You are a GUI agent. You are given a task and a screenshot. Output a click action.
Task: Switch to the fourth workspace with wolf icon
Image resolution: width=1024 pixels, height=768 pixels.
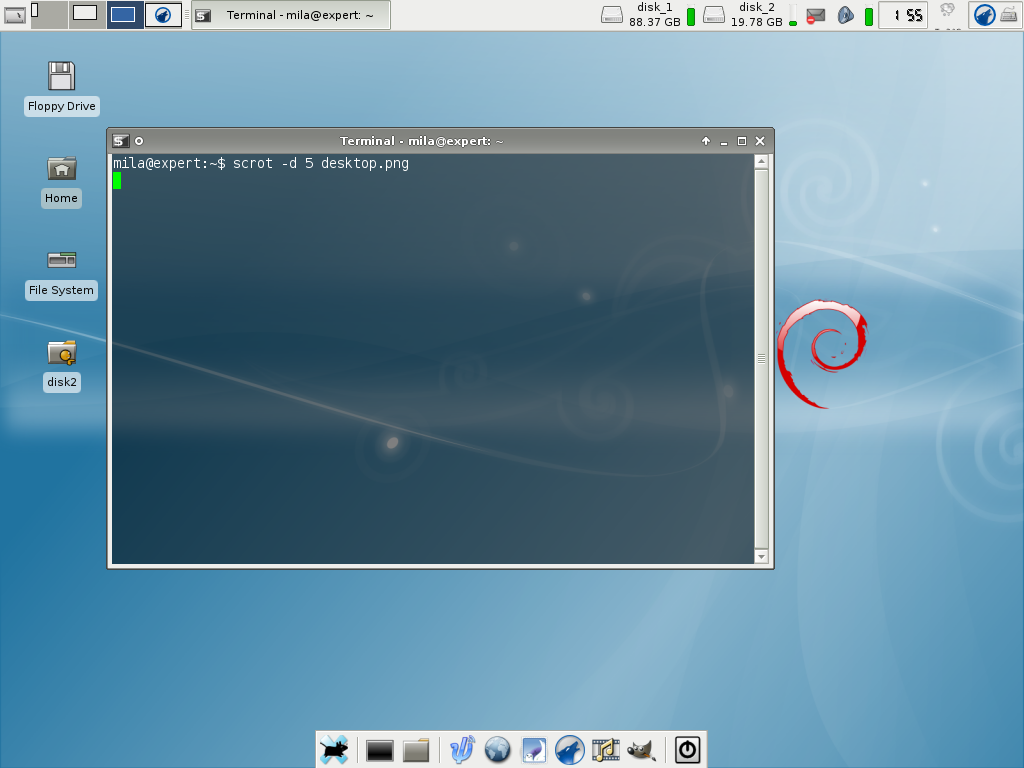coord(163,14)
